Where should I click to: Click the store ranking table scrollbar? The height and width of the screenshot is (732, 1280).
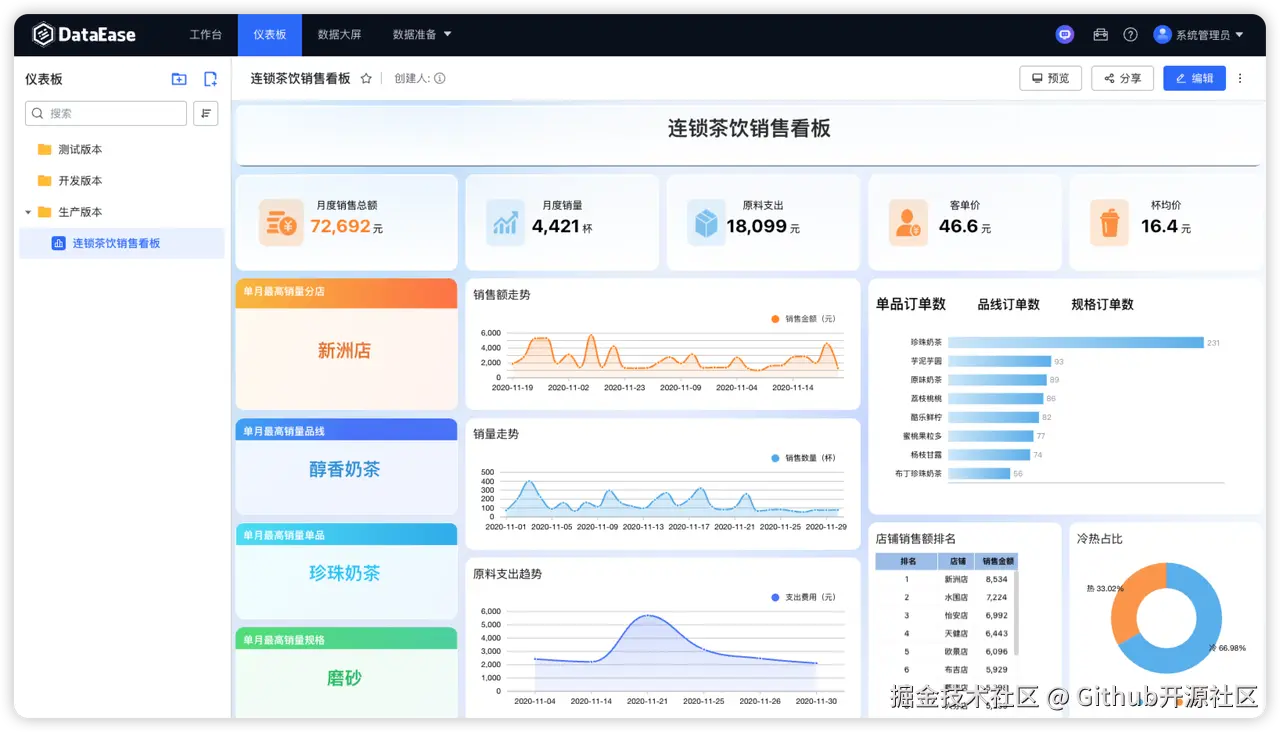tap(1017, 615)
